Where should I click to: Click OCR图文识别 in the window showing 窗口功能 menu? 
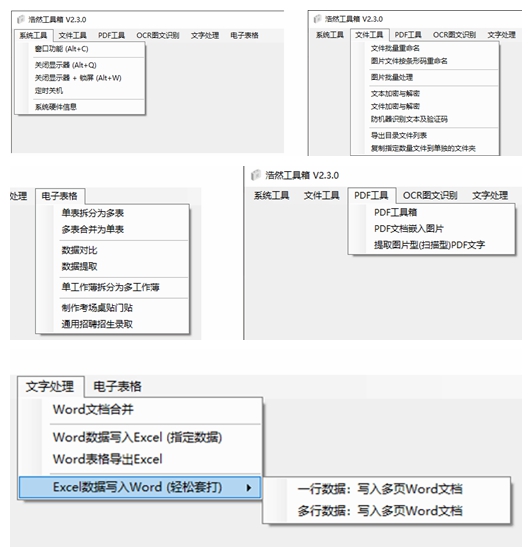(158, 35)
